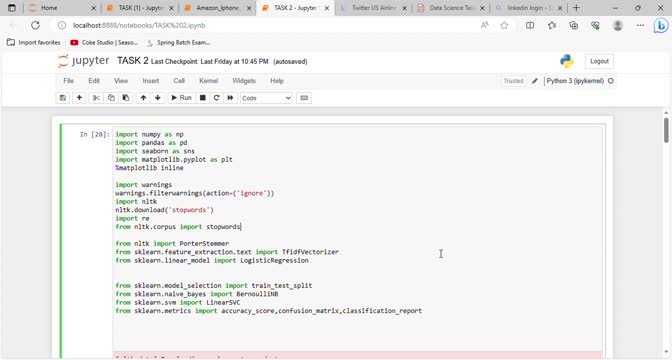This screenshot has width=672, height=360.
Task: Run the selected cell
Action: pos(181,98)
